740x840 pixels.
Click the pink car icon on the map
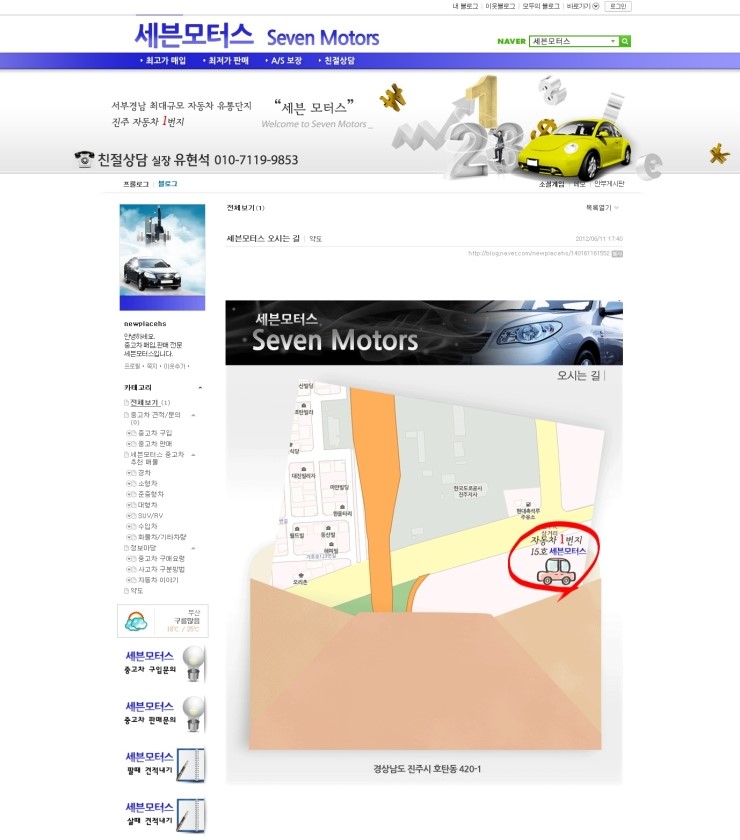pos(556,572)
